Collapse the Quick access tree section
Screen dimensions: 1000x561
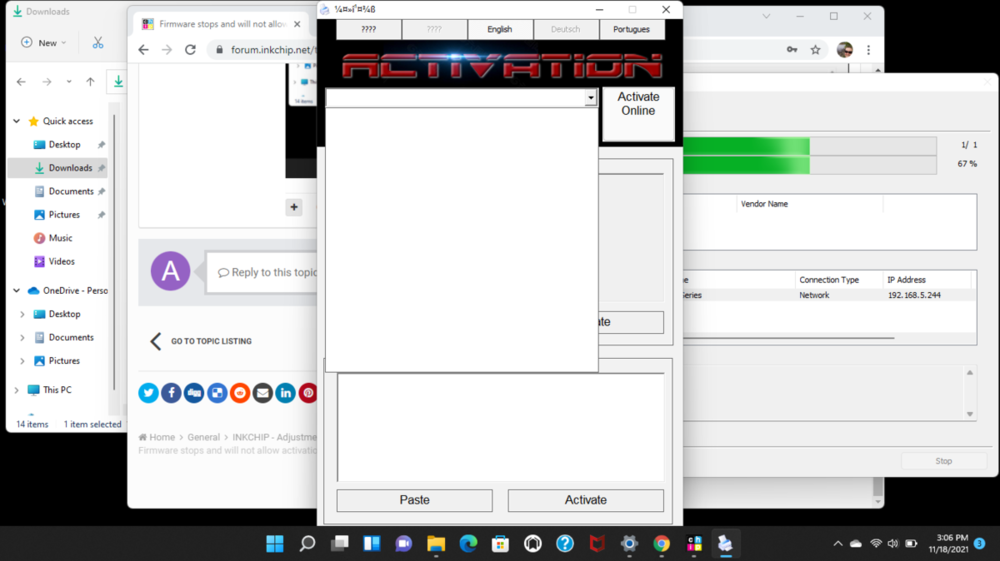point(17,121)
